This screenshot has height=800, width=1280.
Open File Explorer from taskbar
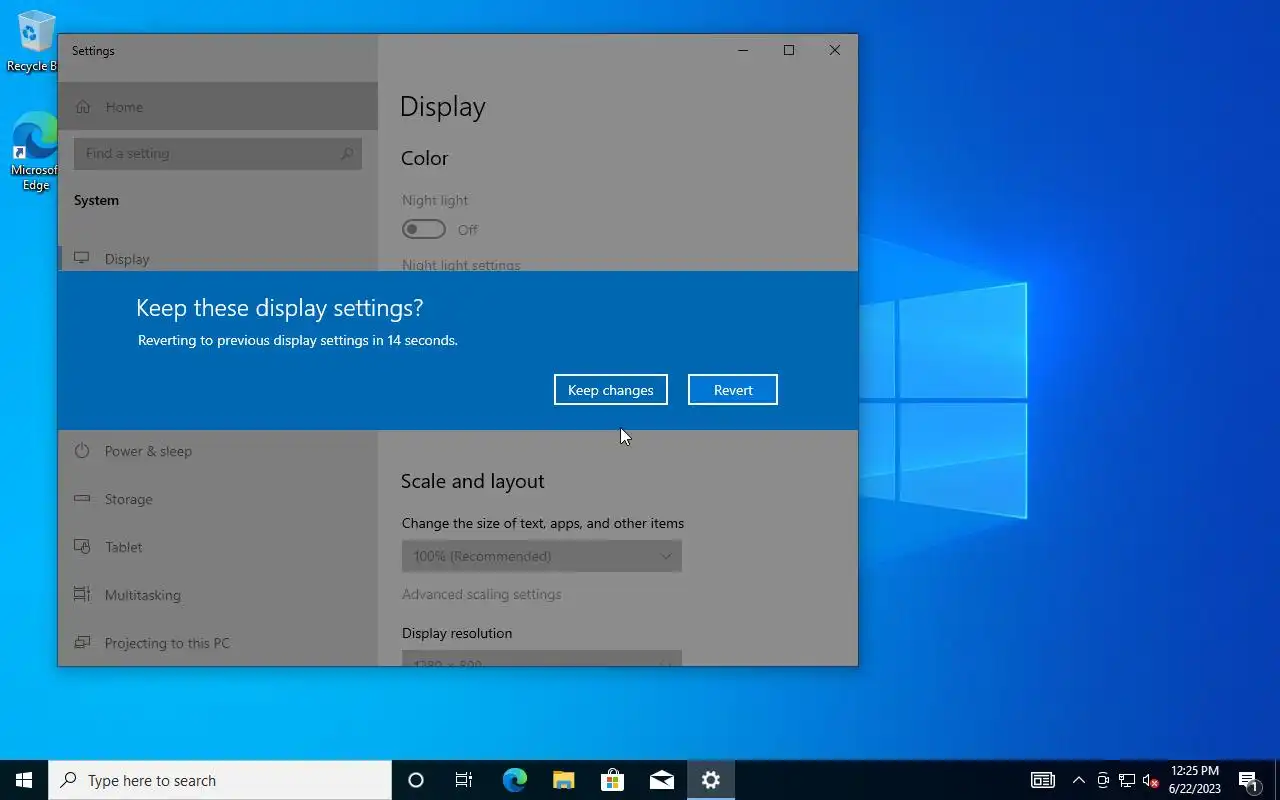[563, 780]
